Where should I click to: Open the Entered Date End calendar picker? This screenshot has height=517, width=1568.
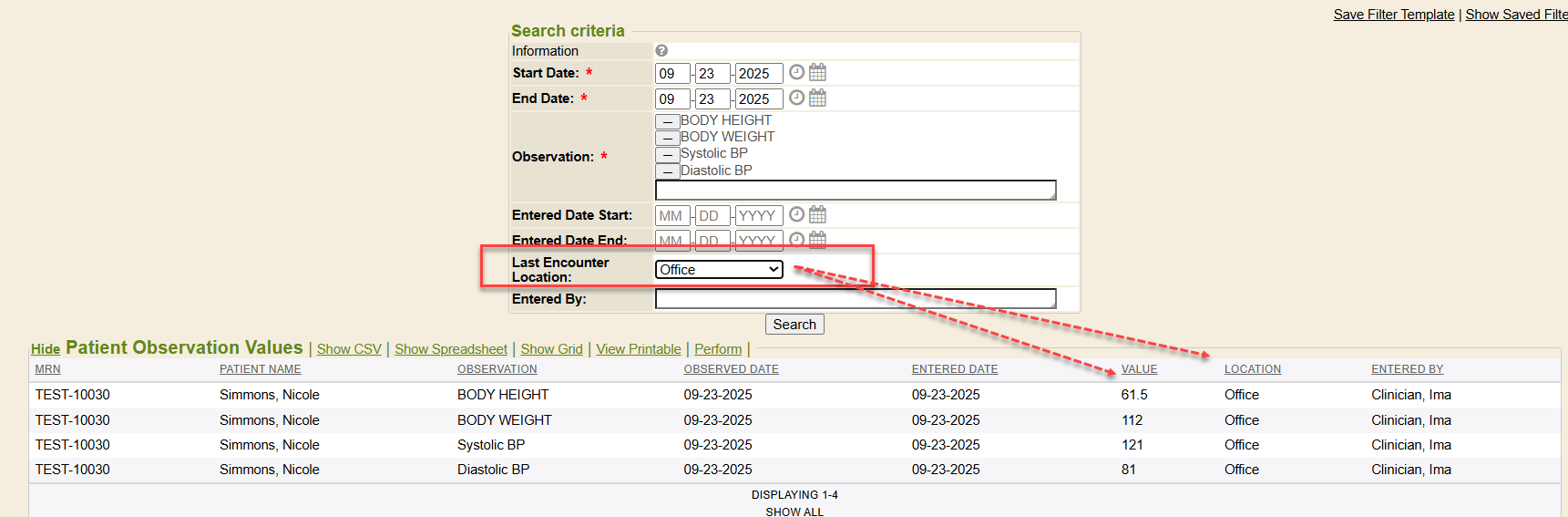click(817, 239)
